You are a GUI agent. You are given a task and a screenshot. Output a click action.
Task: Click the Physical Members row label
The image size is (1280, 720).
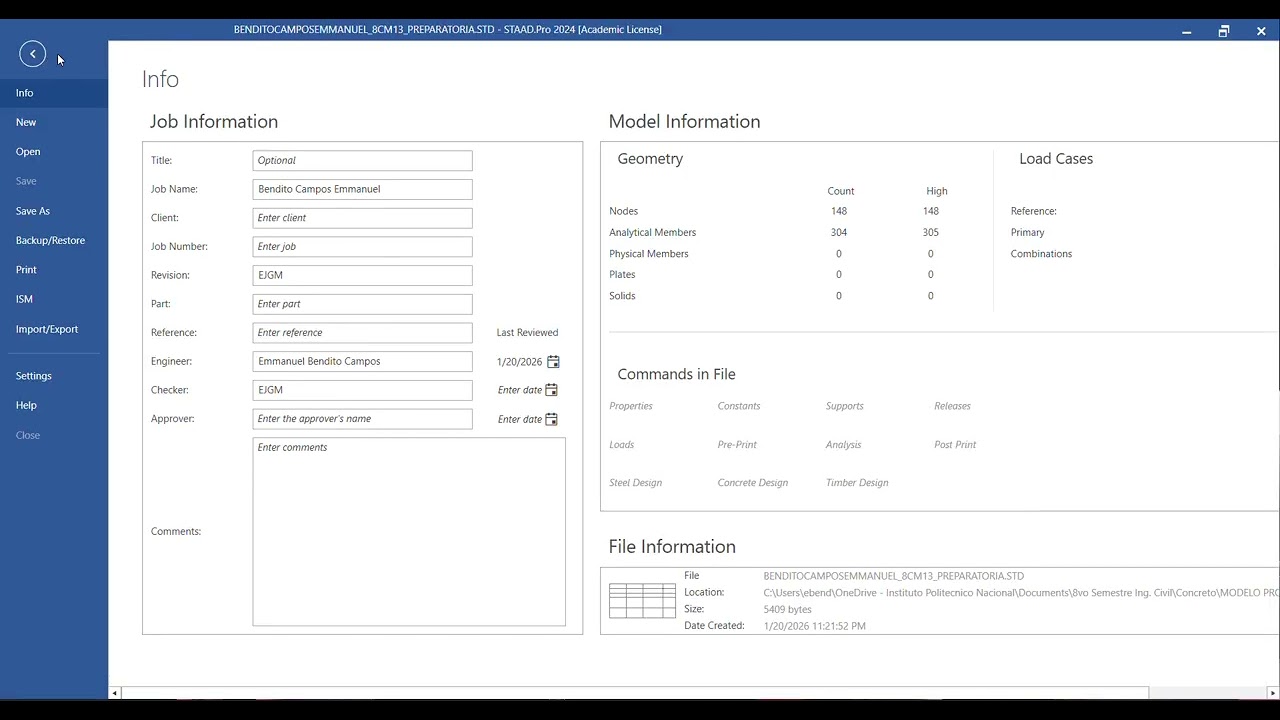(x=649, y=254)
